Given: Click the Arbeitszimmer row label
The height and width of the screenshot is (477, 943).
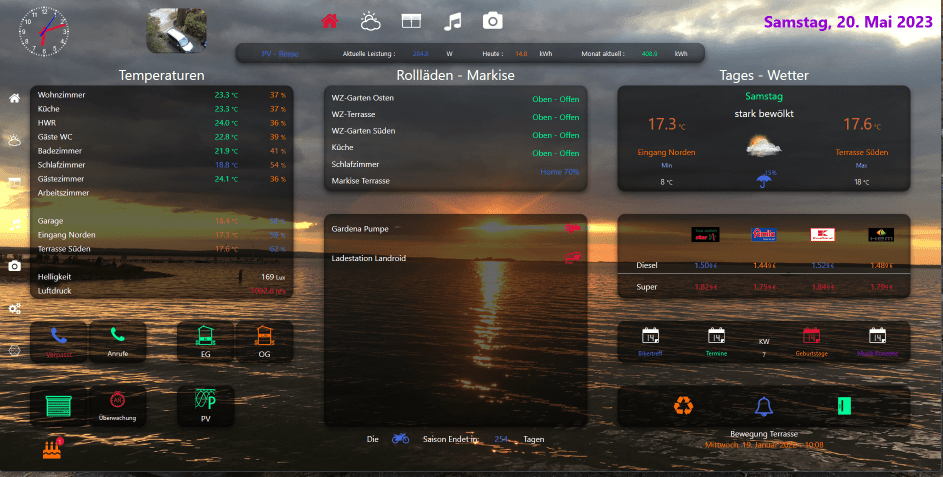Looking at the screenshot, I should (63, 193).
